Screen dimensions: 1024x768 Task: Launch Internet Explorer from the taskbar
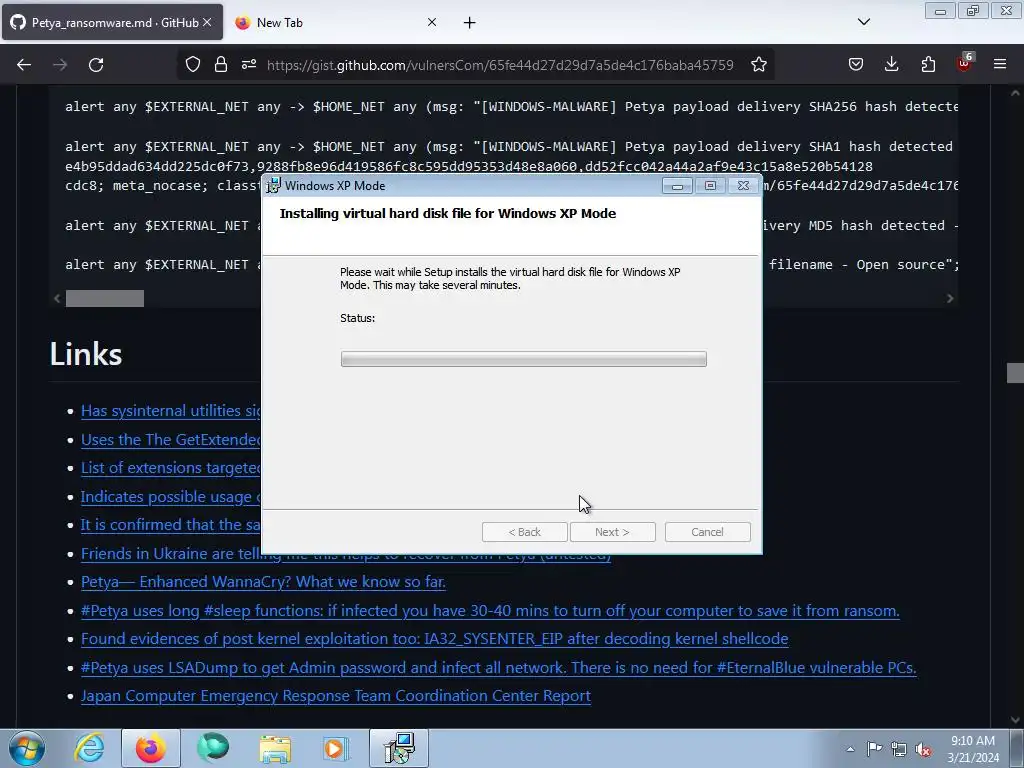point(89,748)
